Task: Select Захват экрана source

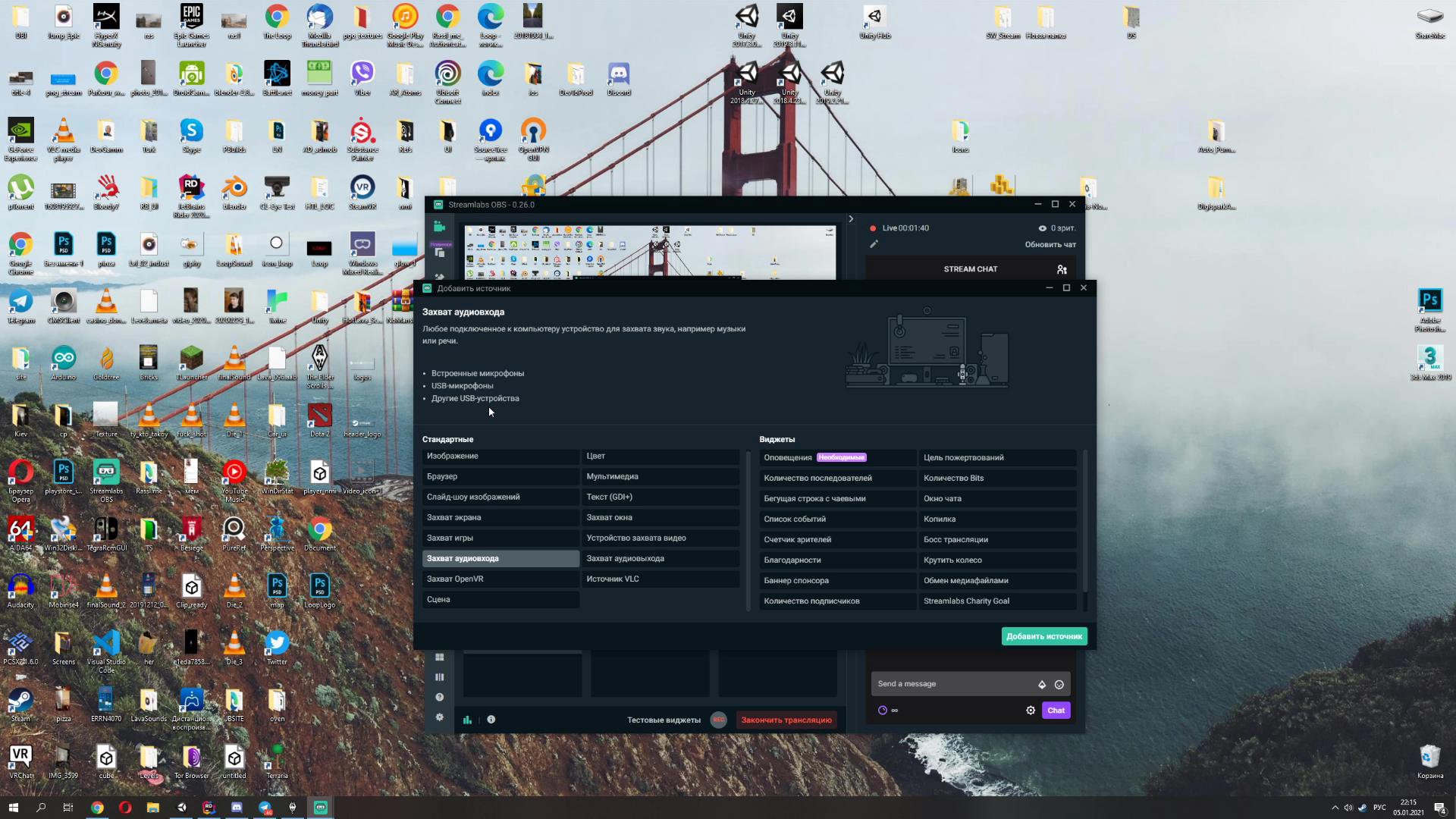Action: (500, 518)
